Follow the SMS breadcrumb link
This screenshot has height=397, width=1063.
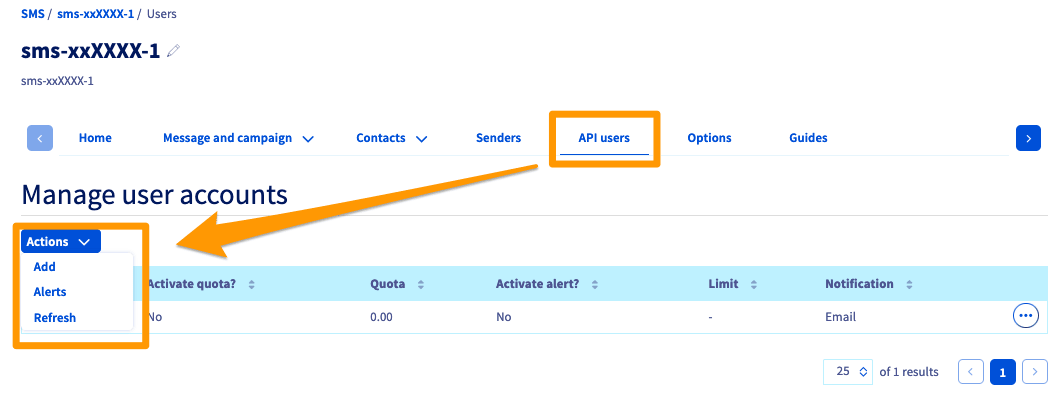33,13
